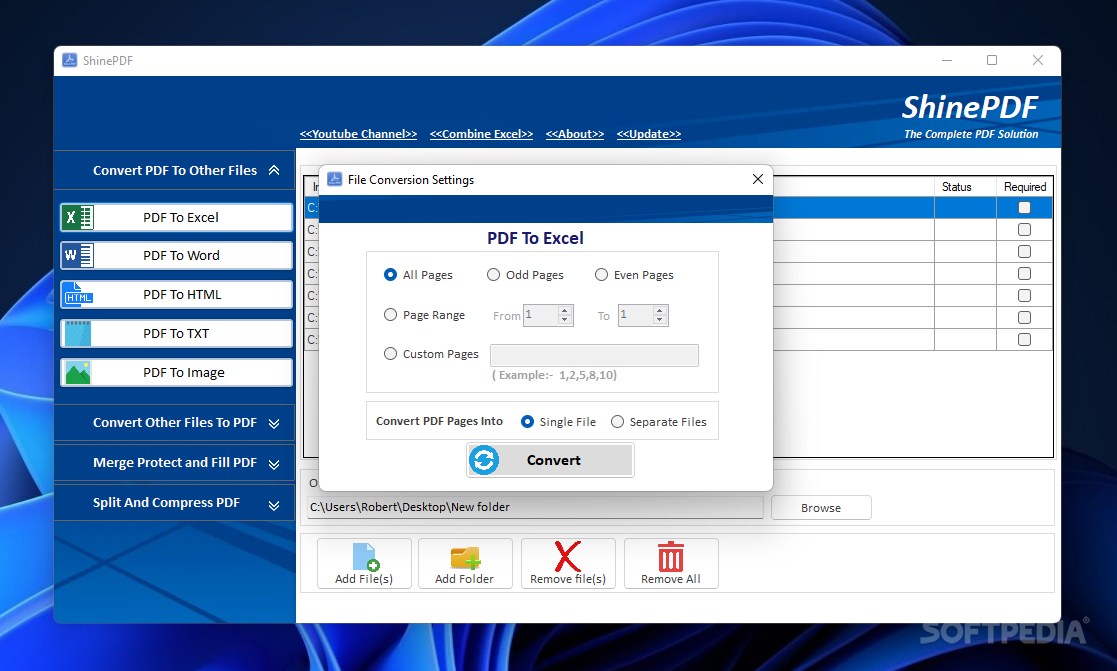This screenshot has width=1117, height=671.
Task: Click the From page number field
Action: 541,316
